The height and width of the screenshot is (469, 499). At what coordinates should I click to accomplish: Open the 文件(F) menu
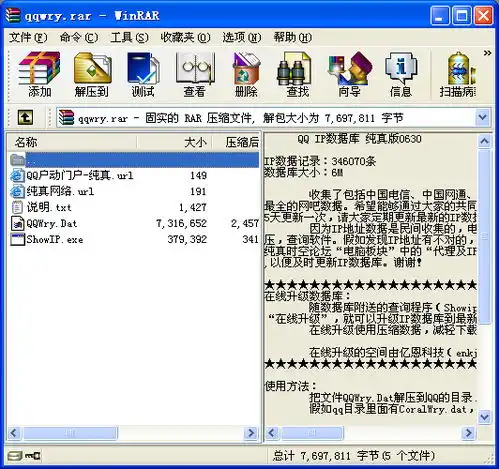pos(28,37)
